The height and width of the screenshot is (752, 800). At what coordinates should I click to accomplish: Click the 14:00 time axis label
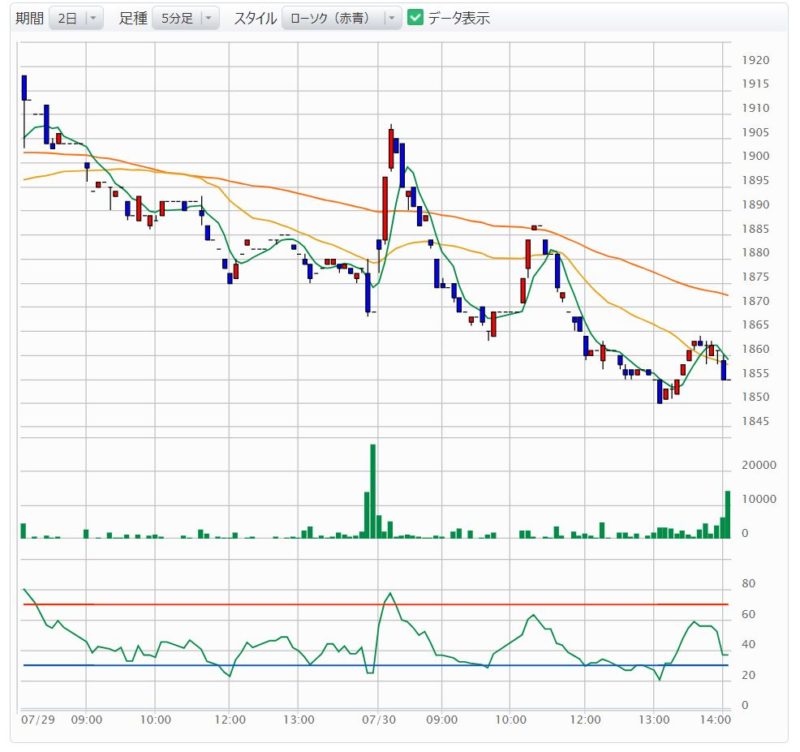pos(715,719)
